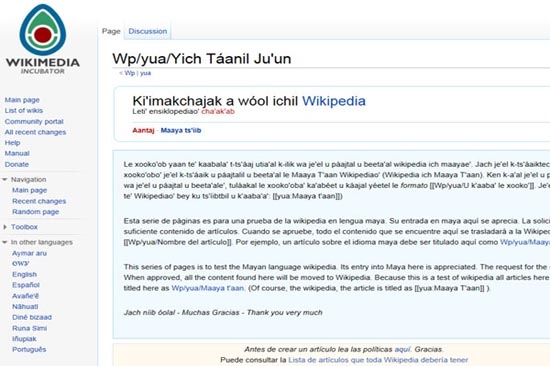The height and width of the screenshot is (366, 550).
Task: Open Wp/yua/Maaya link in Spanish paragraph
Action: (x=525, y=242)
